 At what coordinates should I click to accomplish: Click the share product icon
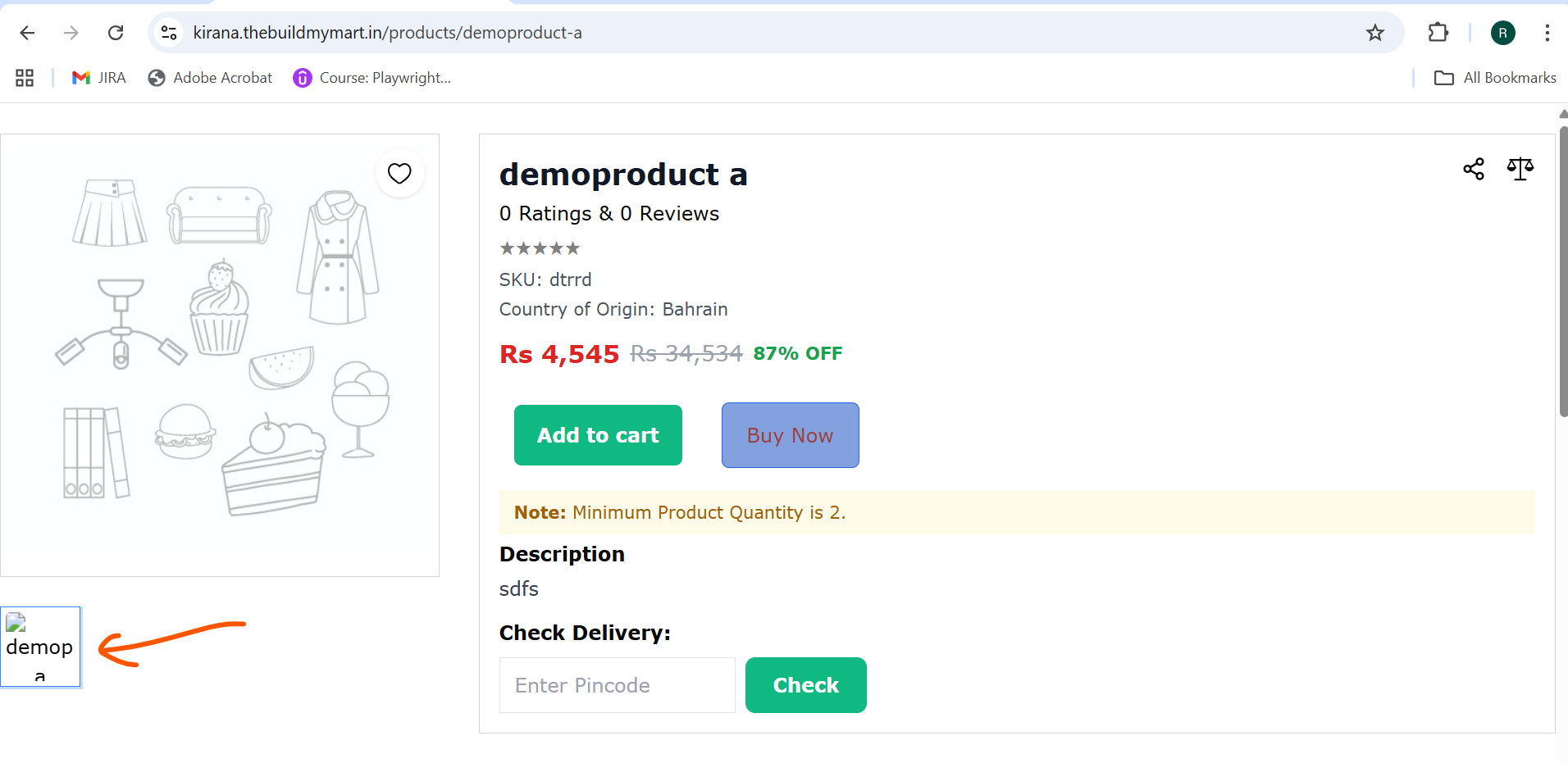point(1474,170)
